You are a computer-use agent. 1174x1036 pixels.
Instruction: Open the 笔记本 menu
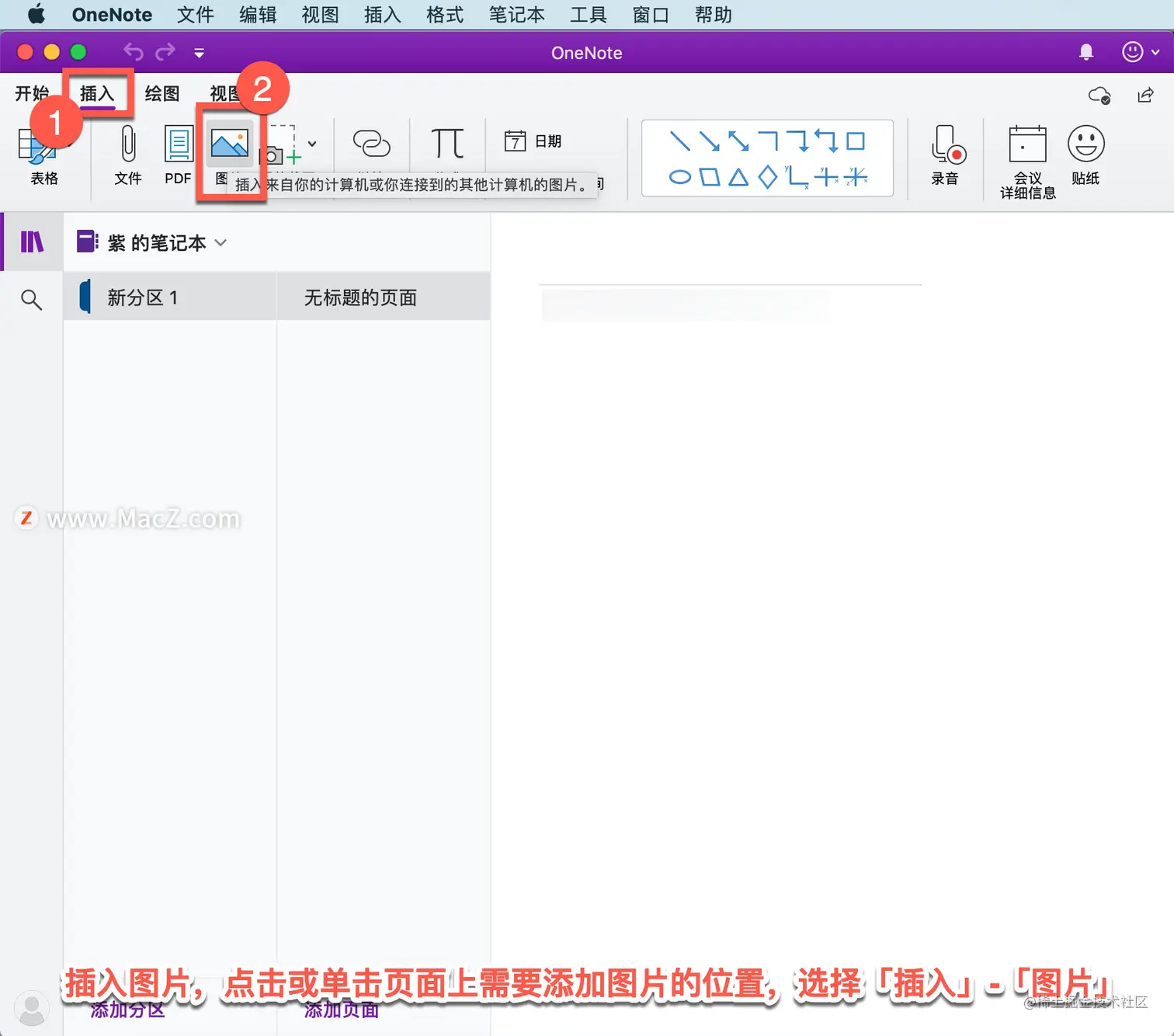(x=516, y=15)
